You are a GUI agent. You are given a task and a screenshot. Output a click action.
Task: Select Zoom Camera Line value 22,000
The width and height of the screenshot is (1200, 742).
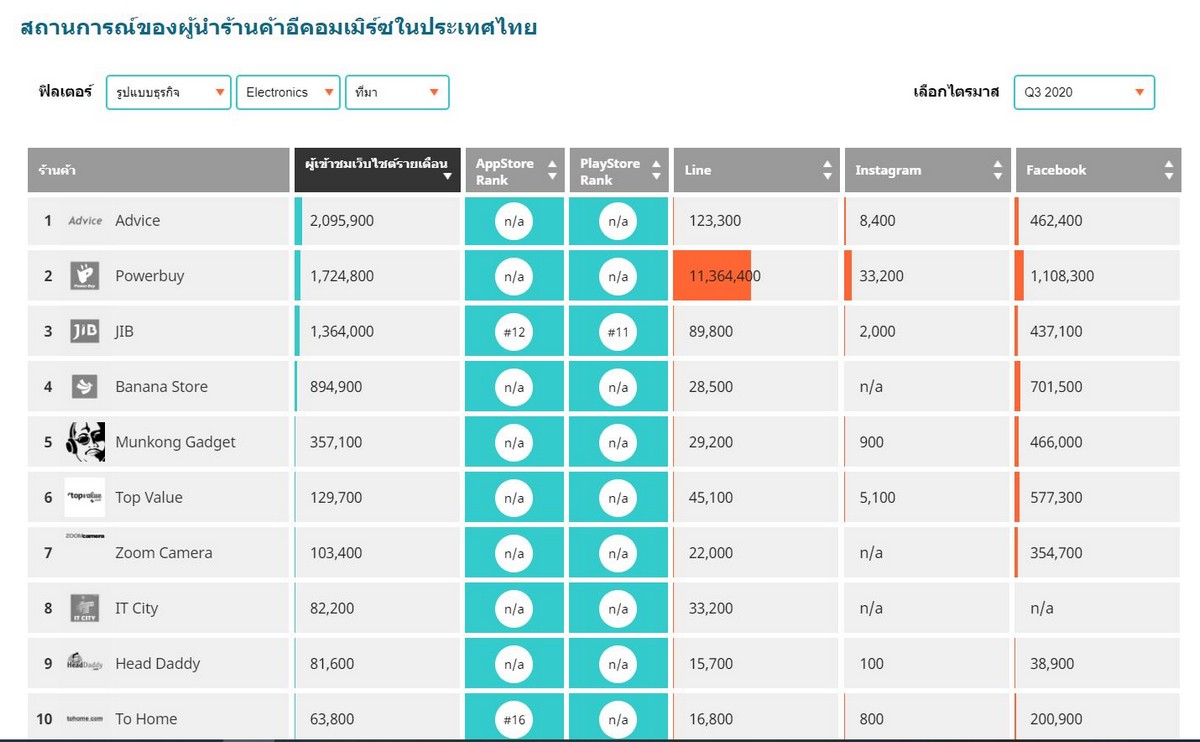click(711, 552)
